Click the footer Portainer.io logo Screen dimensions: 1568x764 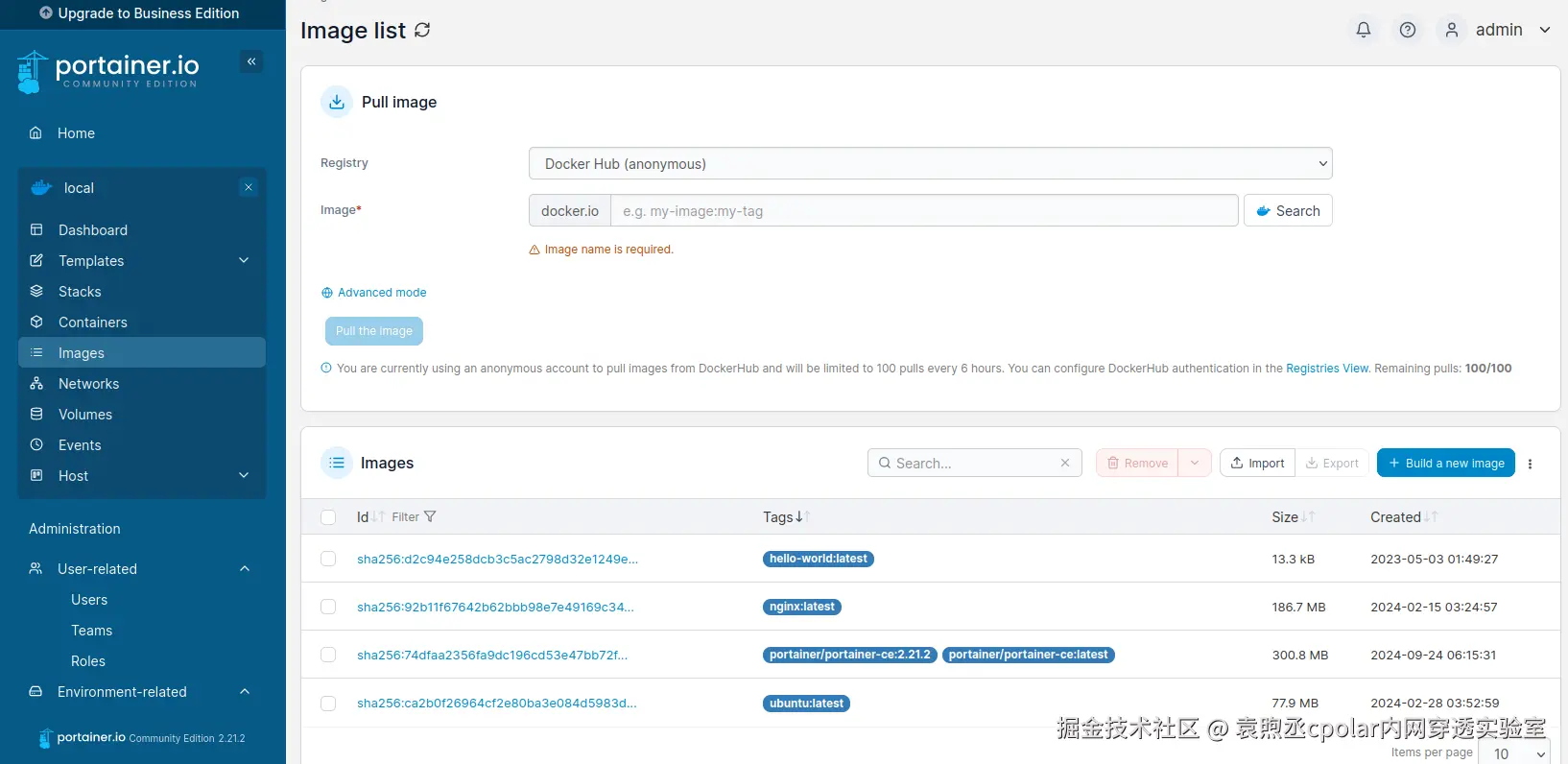[83, 737]
